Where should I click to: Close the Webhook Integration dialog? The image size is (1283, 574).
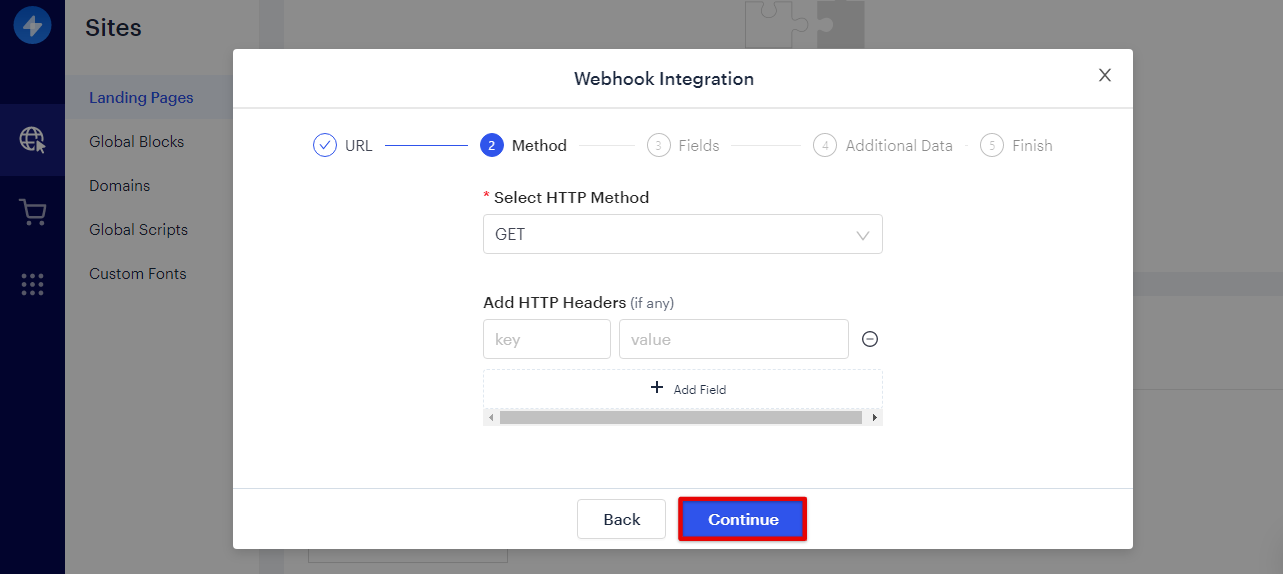coord(1105,75)
